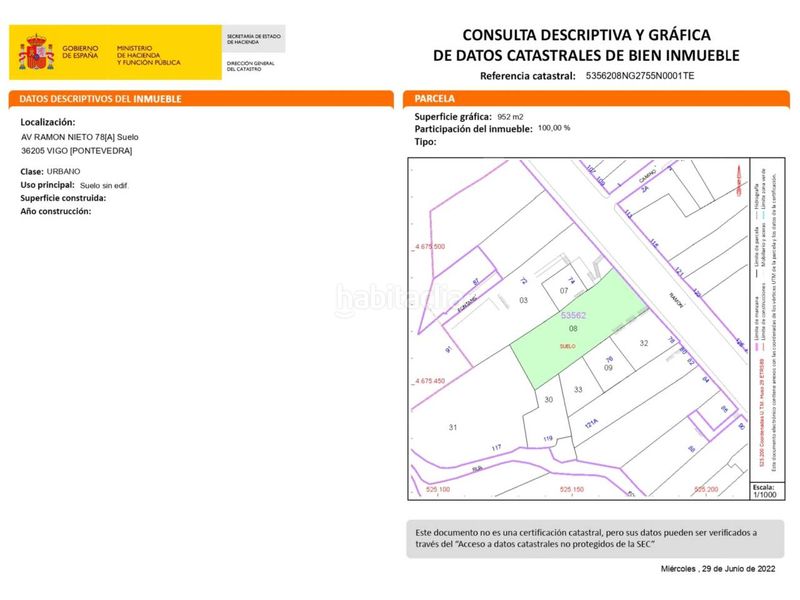
Task: Click the 'Tipo:' label
Action: point(426,142)
